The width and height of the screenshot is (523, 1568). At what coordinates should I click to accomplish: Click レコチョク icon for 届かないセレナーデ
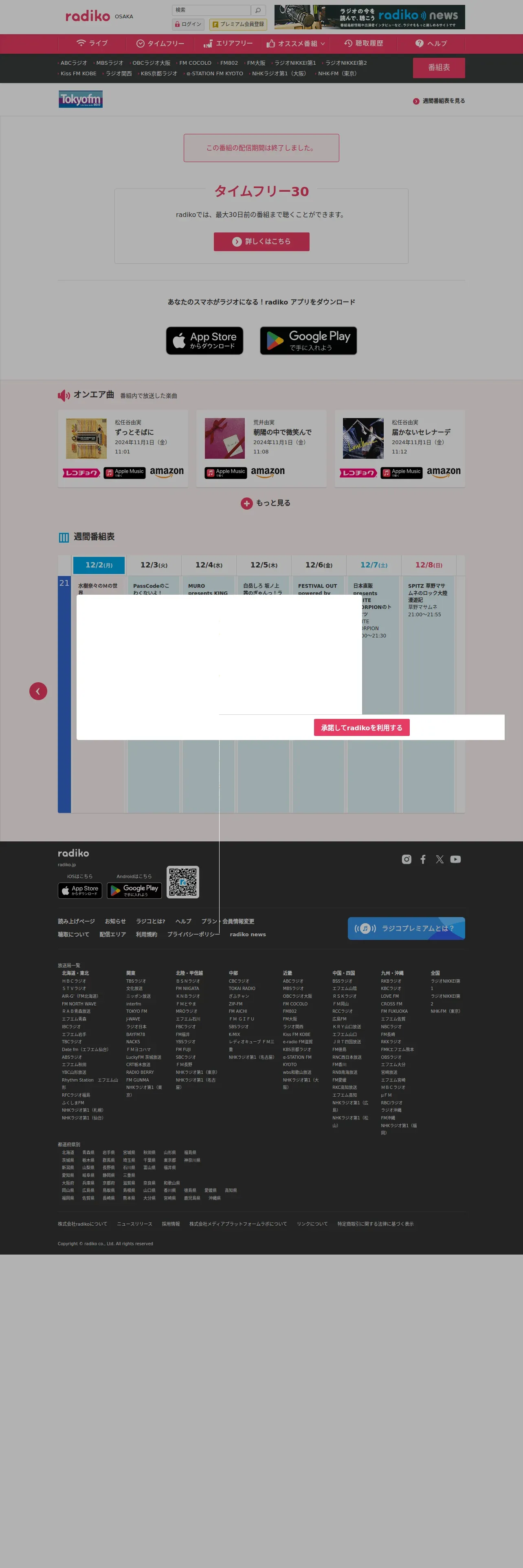358,473
